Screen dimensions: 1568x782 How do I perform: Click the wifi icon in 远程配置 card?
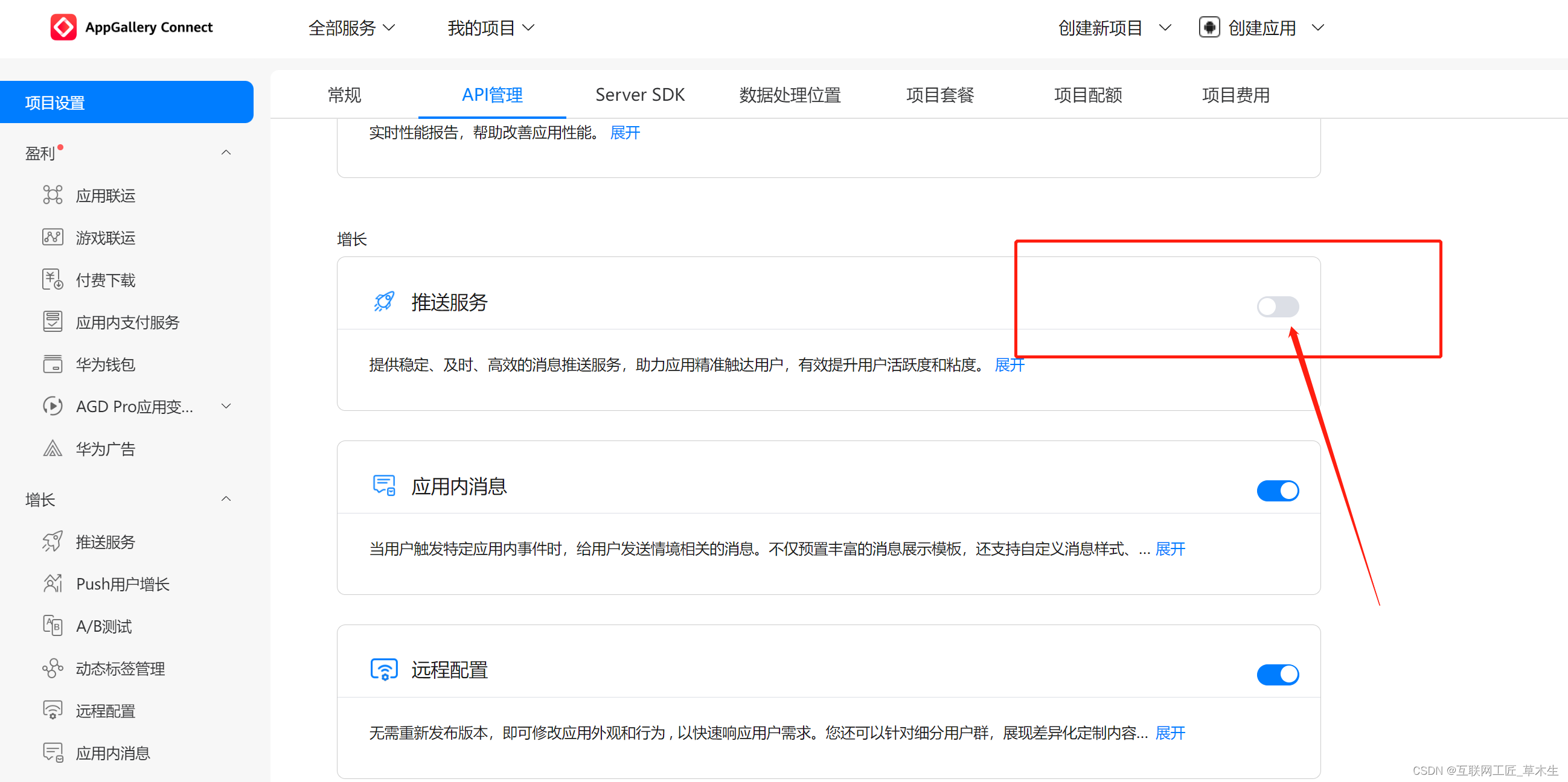point(384,670)
